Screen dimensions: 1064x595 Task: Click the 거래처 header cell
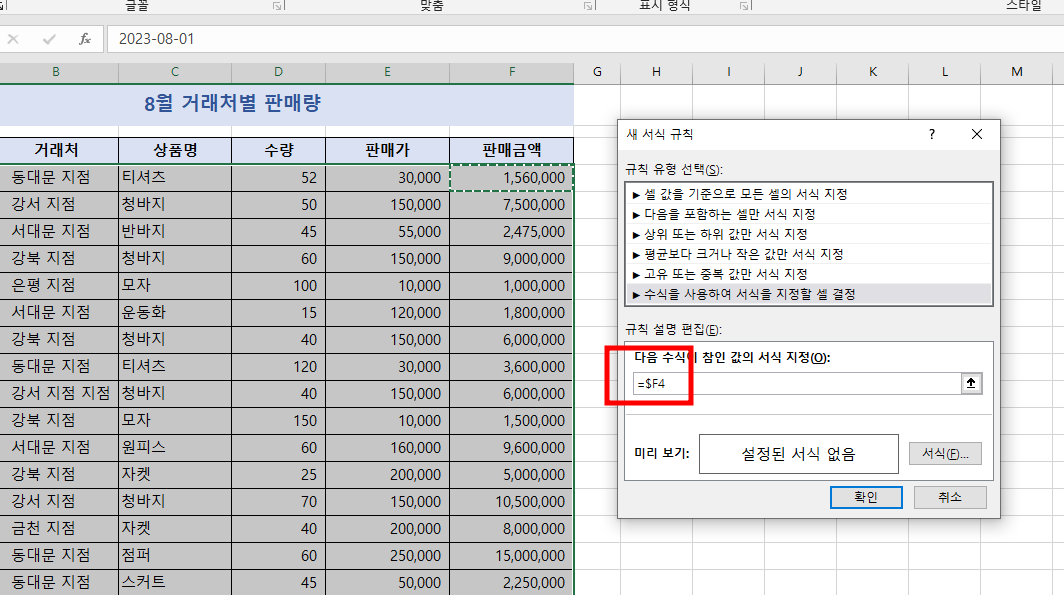pos(59,151)
